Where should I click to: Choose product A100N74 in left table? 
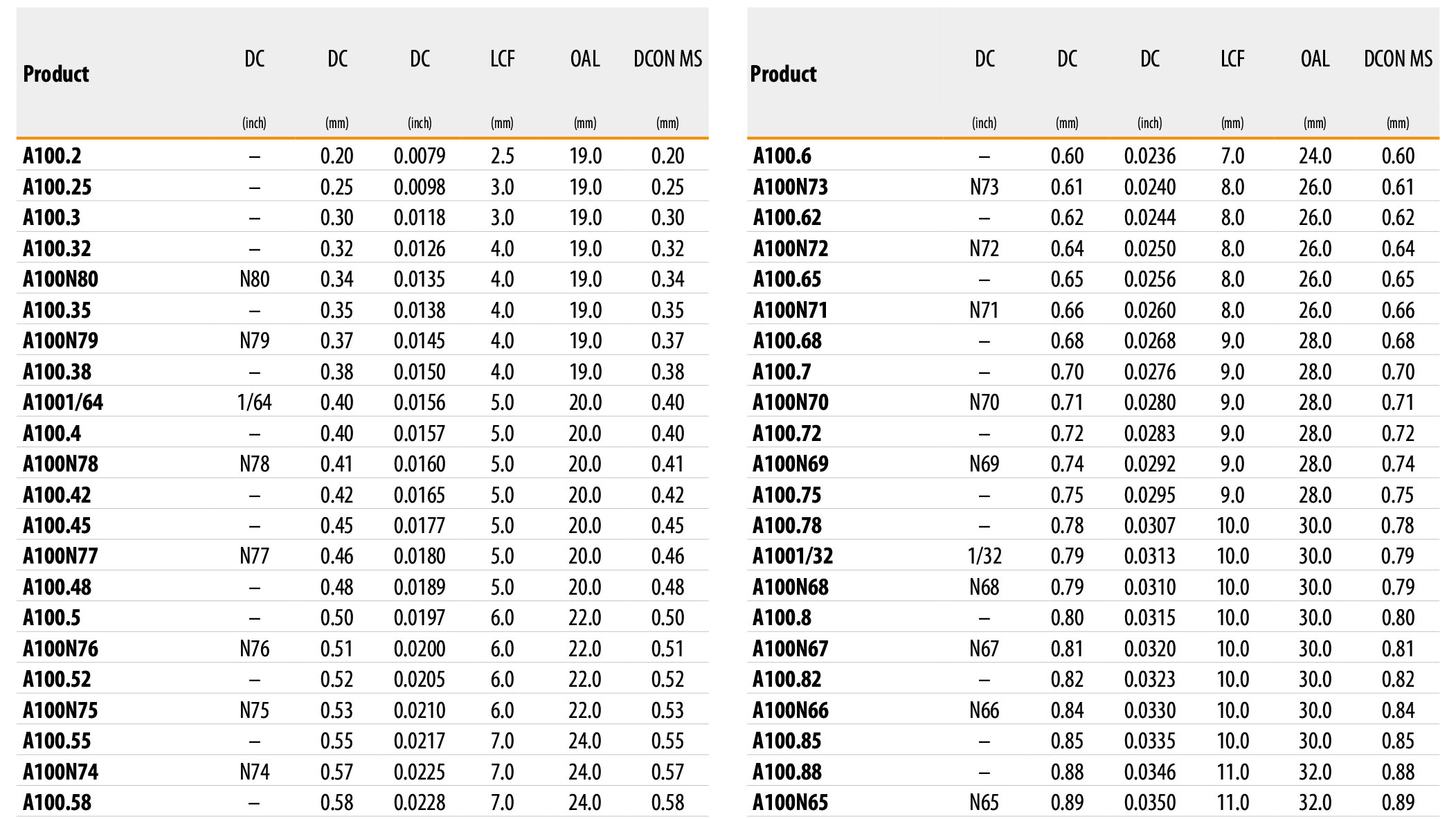click(x=60, y=772)
